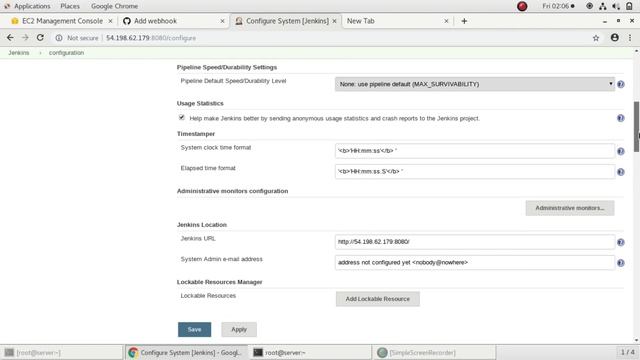Open the clipboard icon in top panel
This screenshot has height=360, width=640.
pyautogui.click(x=629, y=6)
